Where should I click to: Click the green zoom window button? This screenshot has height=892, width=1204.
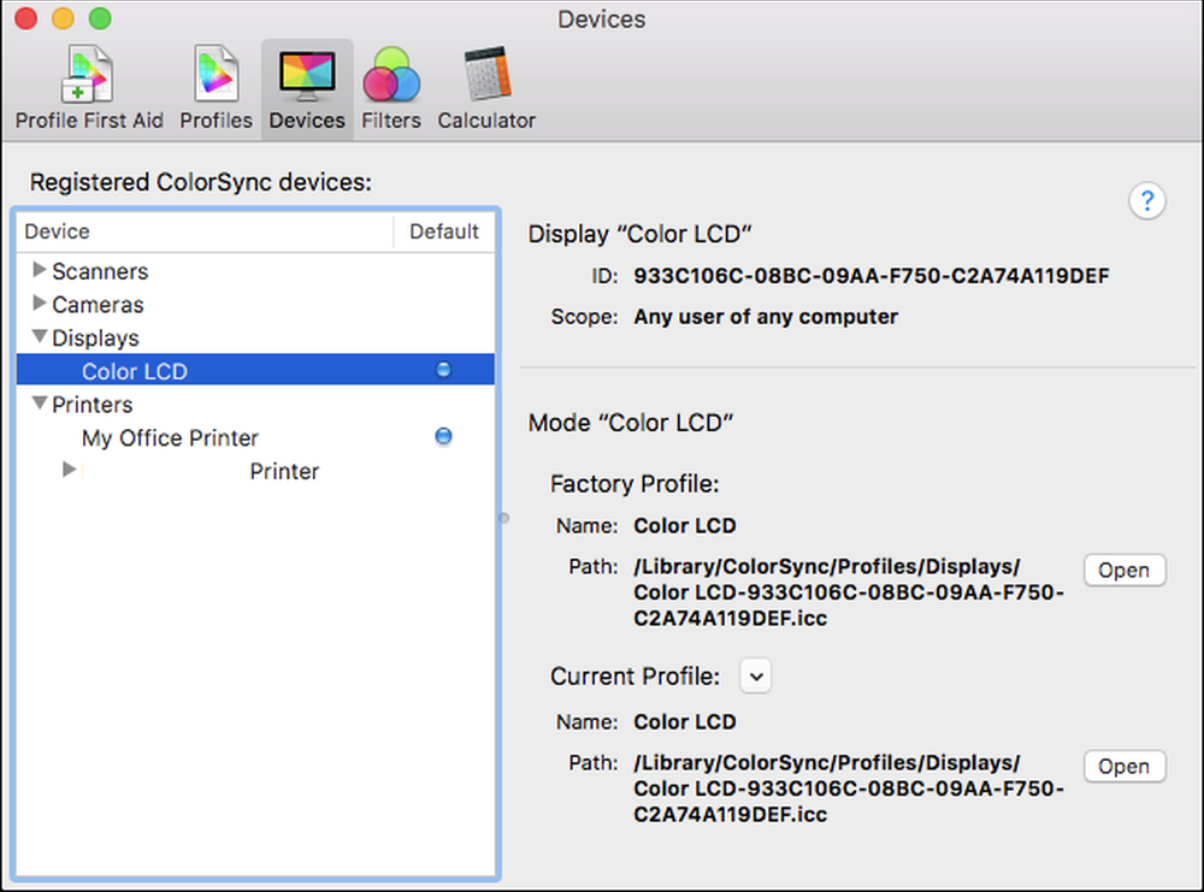tap(100, 18)
